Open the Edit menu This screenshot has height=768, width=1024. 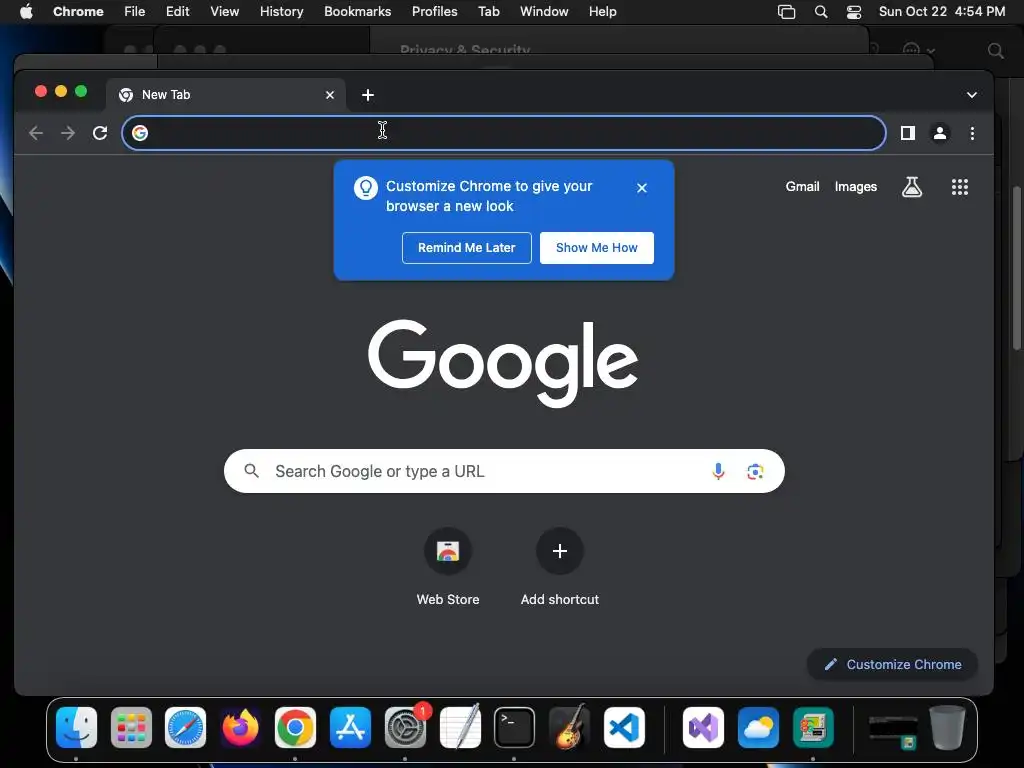point(178,12)
